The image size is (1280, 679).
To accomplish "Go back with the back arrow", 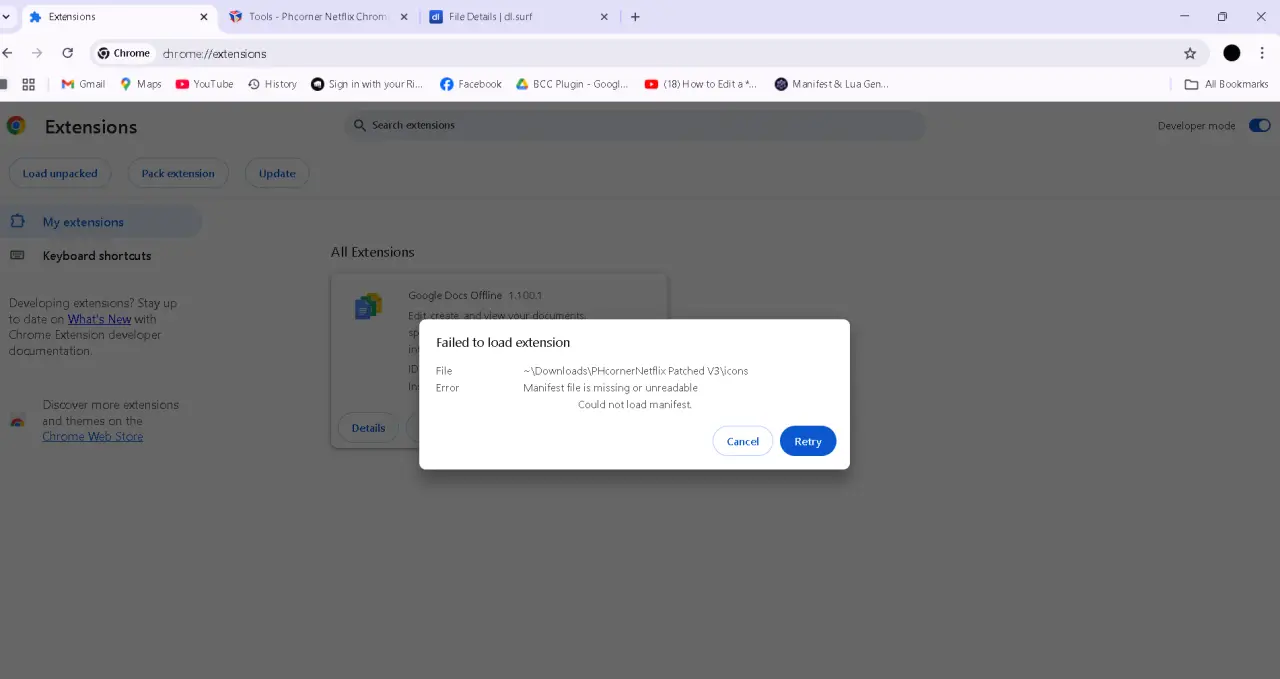I will [8, 53].
